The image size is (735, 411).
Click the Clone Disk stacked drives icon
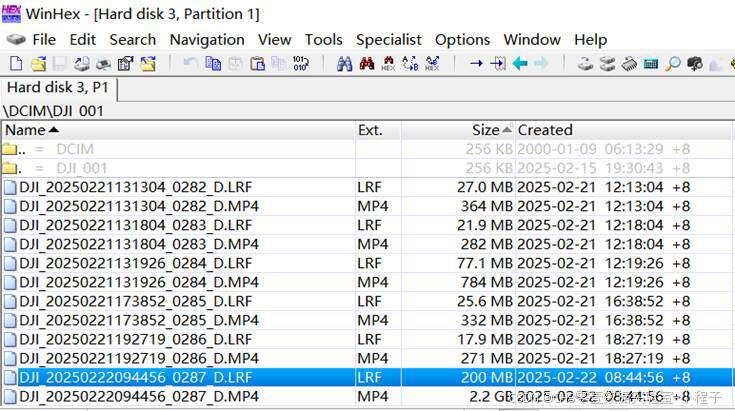coord(608,63)
